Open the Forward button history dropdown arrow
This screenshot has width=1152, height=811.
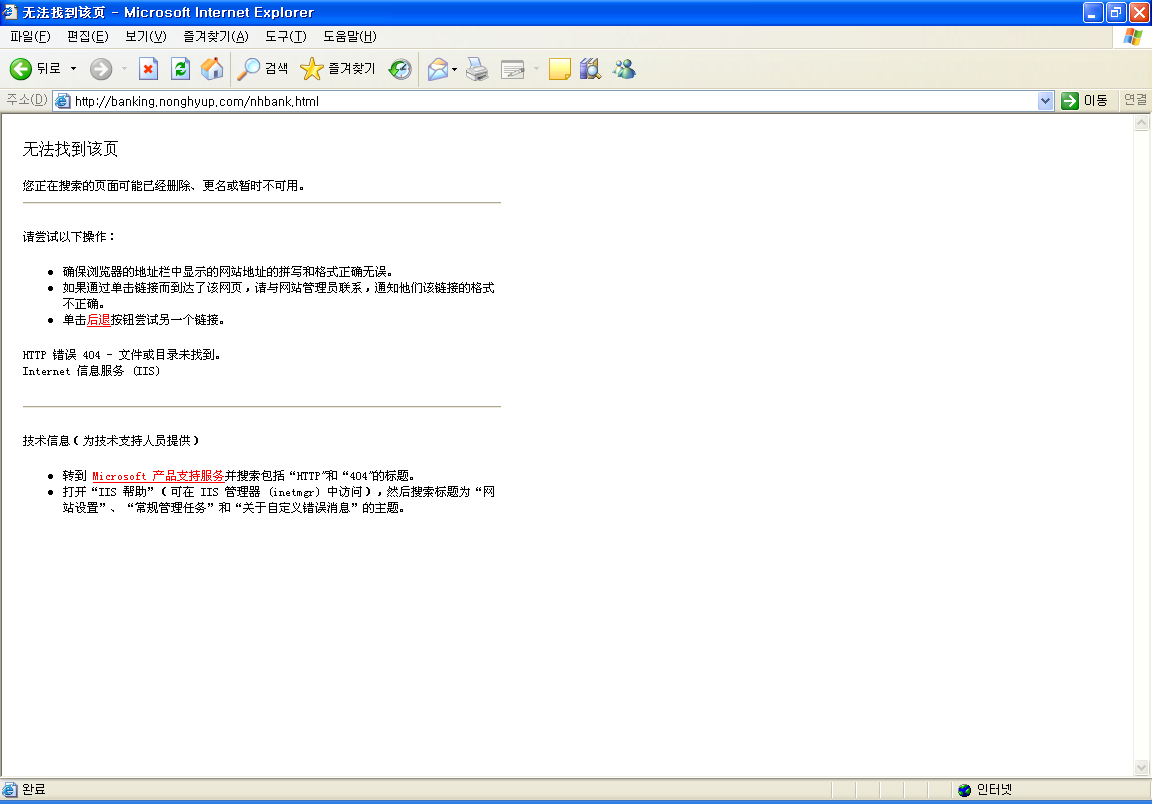(124, 69)
